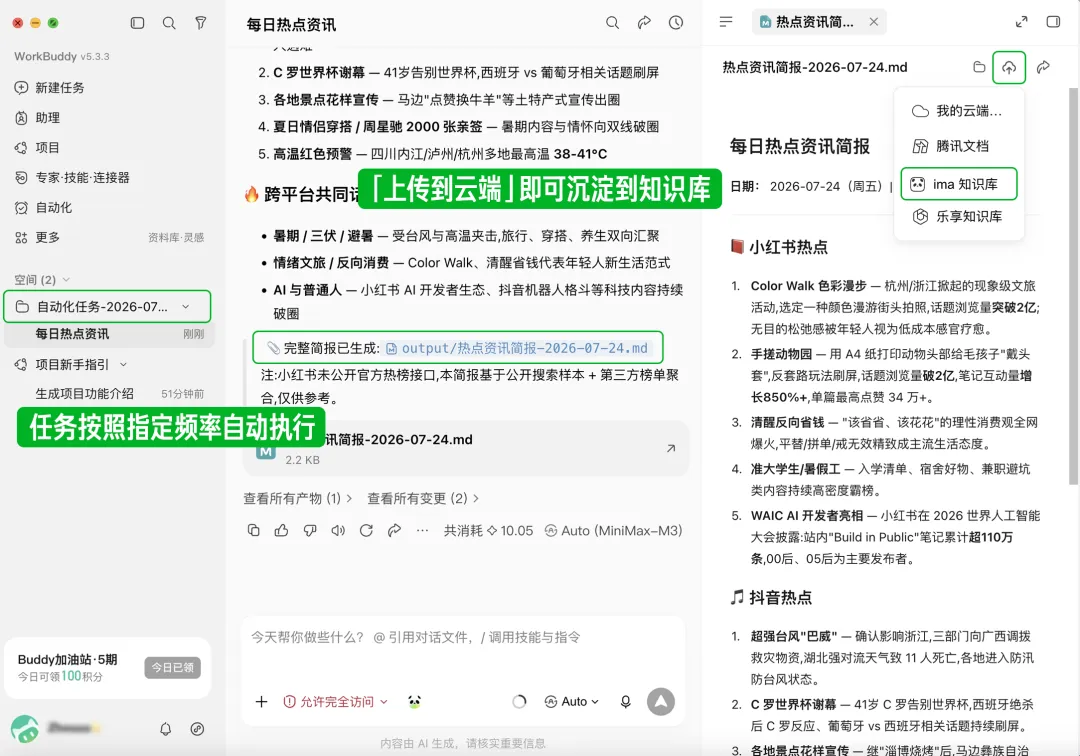The width and height of the screenshot is (1080, 756).
Task: Select the 每日热点资讯 conversation
Action: point(110,334)
